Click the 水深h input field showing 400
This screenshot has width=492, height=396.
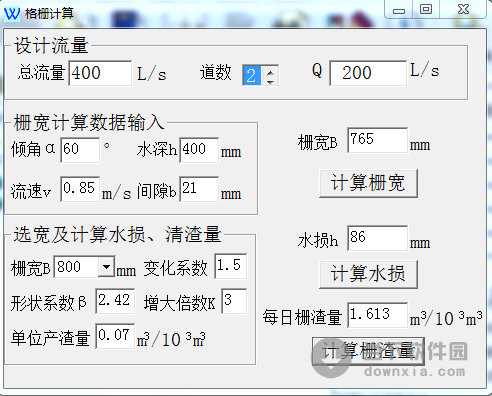tap(199, 150)
